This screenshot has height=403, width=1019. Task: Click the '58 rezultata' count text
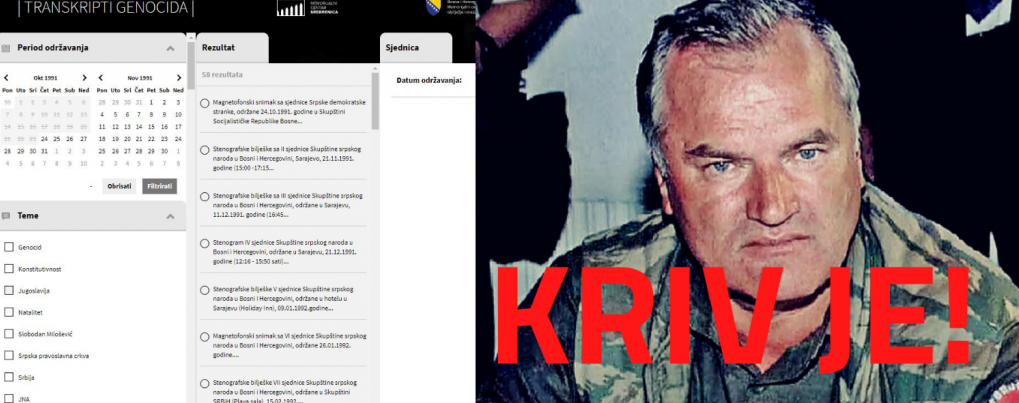tap(222, 75)
